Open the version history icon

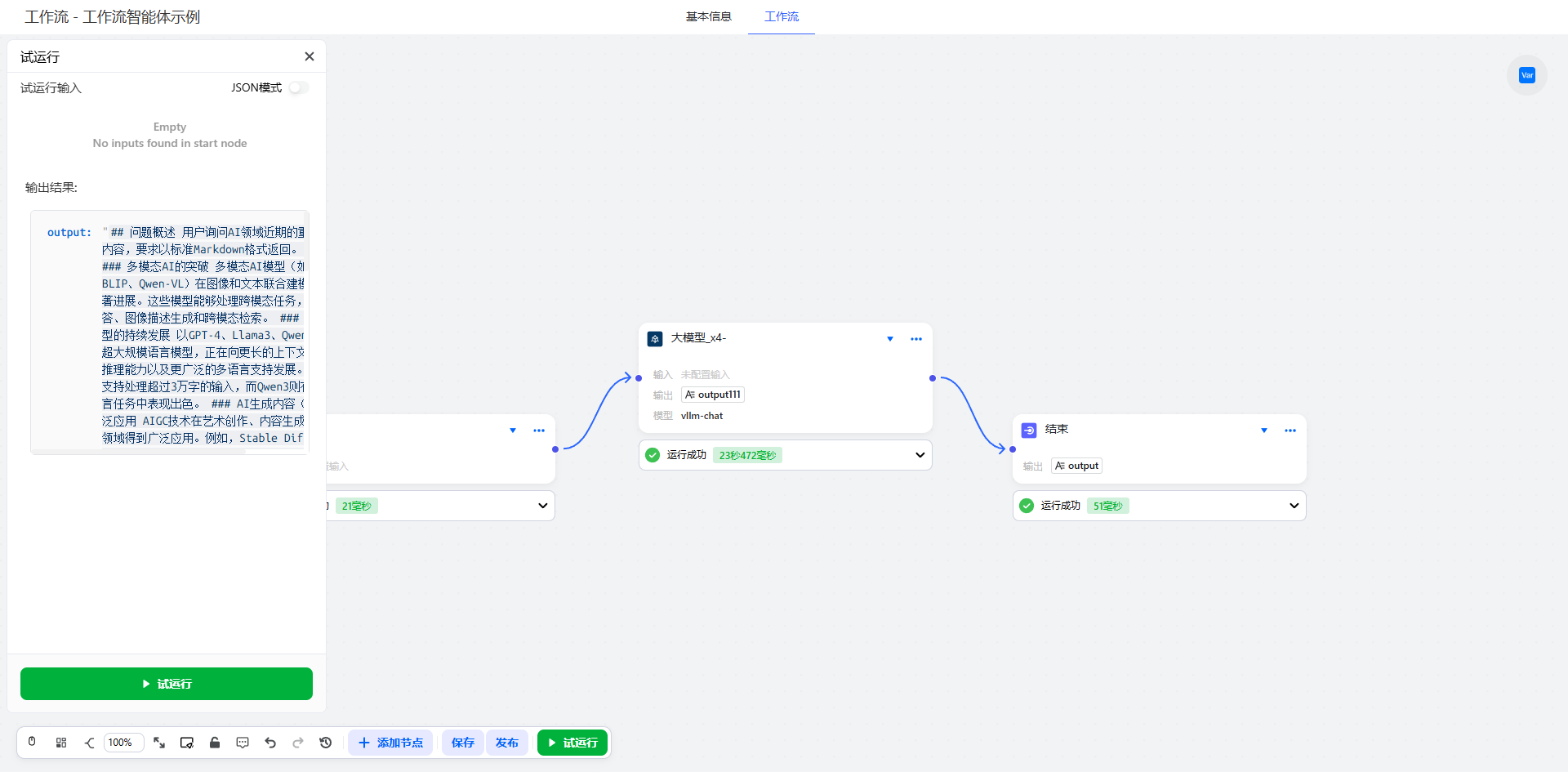click(x=326, y=743)
